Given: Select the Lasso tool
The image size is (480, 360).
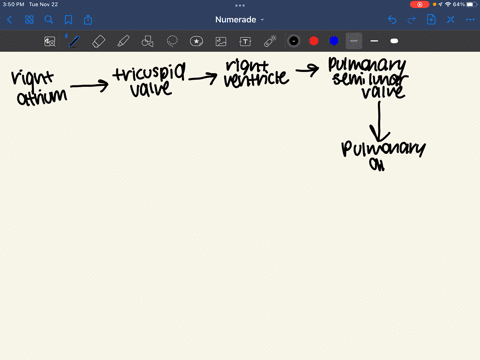Looking at the screenshot, I should click(x=172, y=41).
